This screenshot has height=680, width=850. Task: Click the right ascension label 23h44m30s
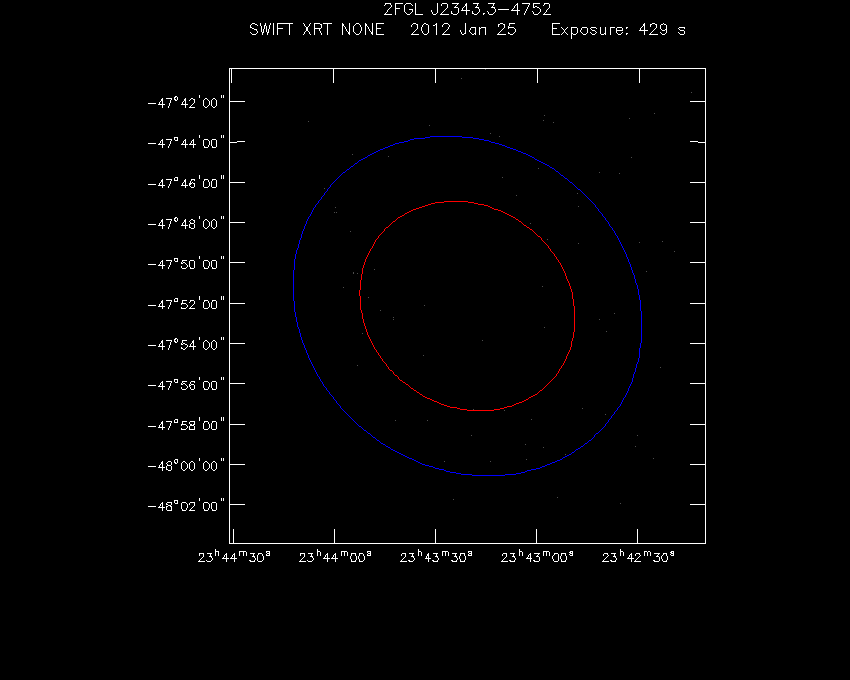234,557
